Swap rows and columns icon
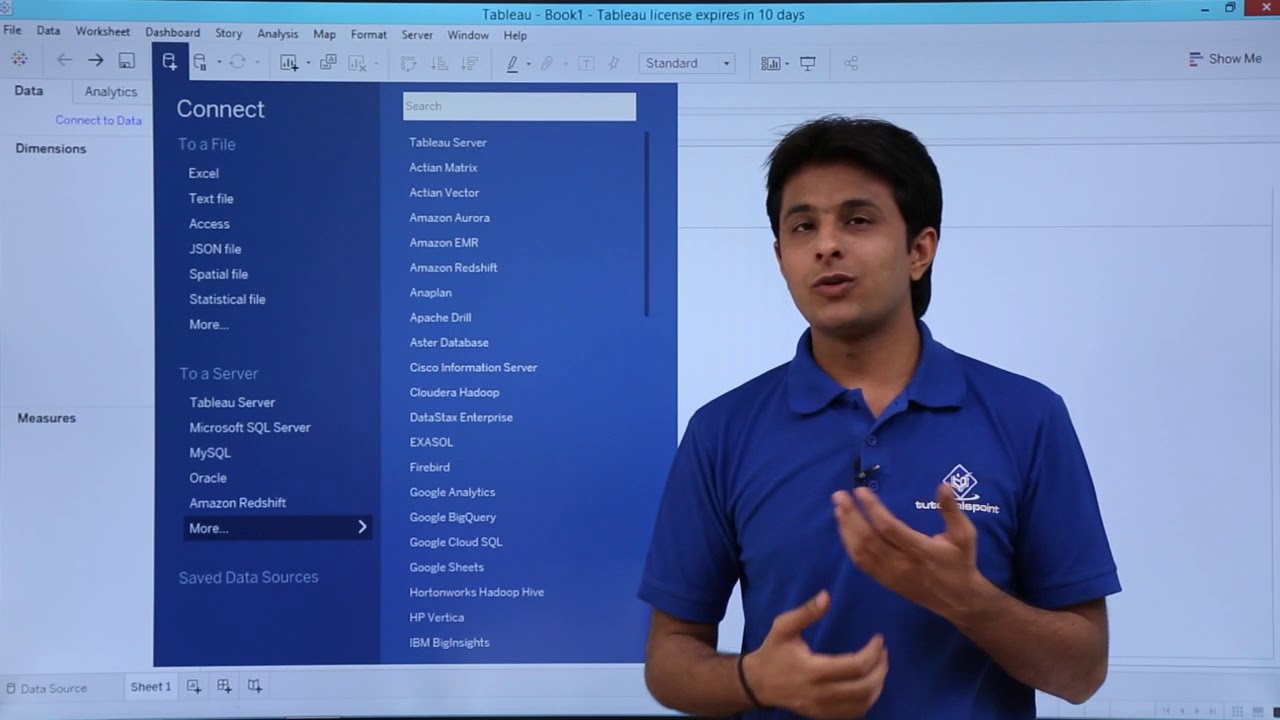Screen dimensions: 1280x720 pyautogui.click(x=408, y=63)
